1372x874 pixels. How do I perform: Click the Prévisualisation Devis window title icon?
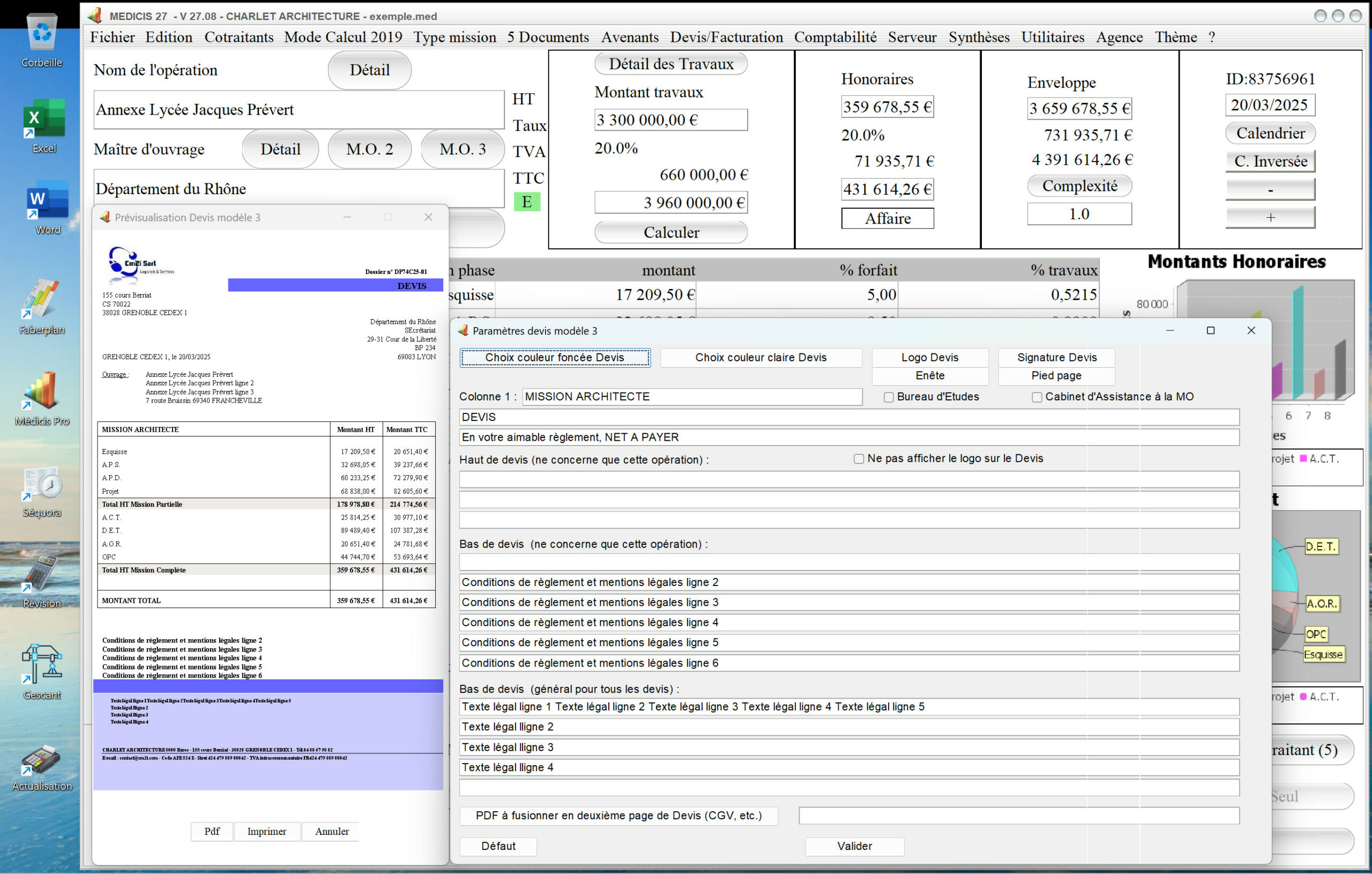tap(105, 217)
